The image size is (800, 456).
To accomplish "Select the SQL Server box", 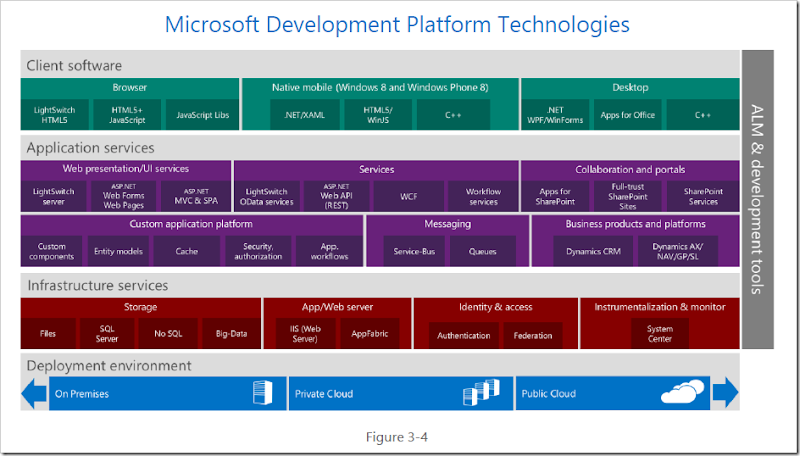I will point(107,334).
